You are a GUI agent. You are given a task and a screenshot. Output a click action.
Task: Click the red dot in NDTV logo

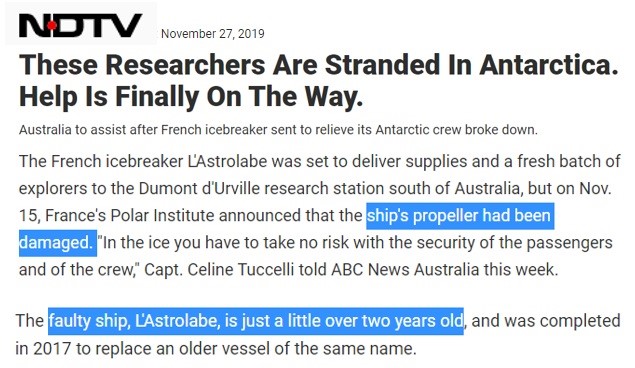click(x=52, y=26)
